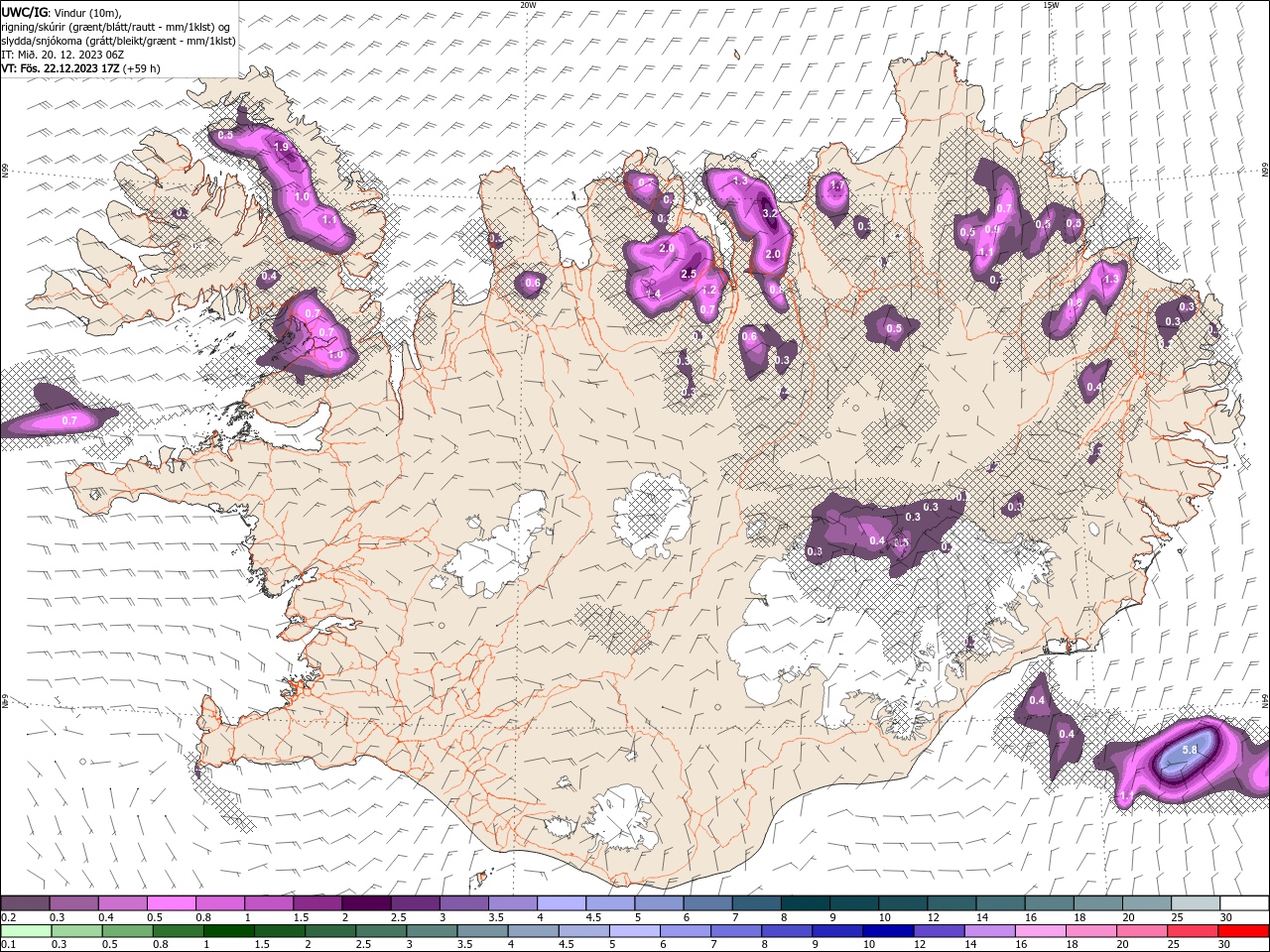The width and height of the screenshot is (1270, 952).
Task: Click the 30 label on the lower scale
Action: [1226, 945]
